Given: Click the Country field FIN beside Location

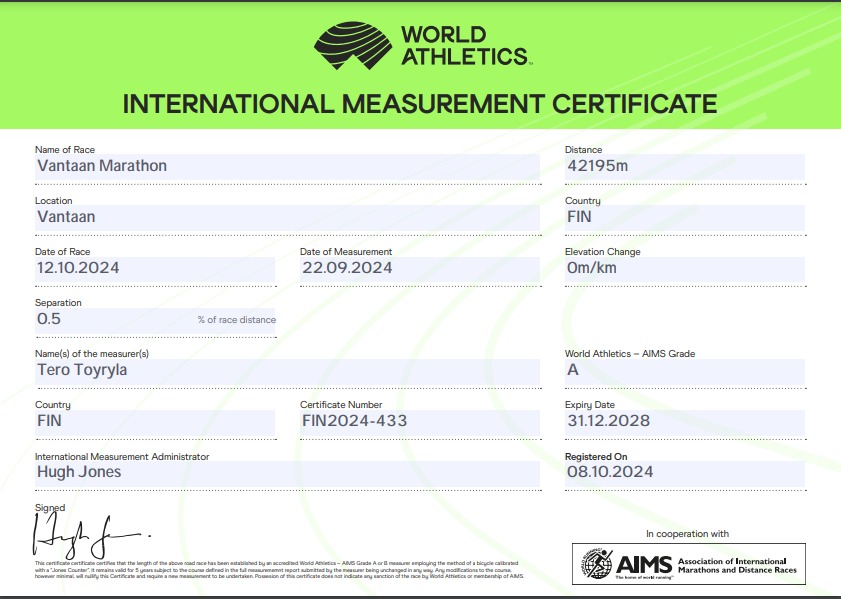Looking at the screenshot, I should [x=684, y=216].
